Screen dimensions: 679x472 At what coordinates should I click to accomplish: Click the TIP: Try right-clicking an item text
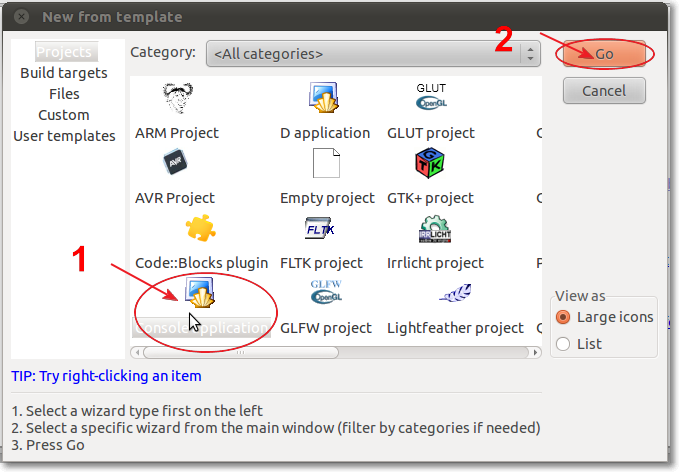tap(107, 376)
